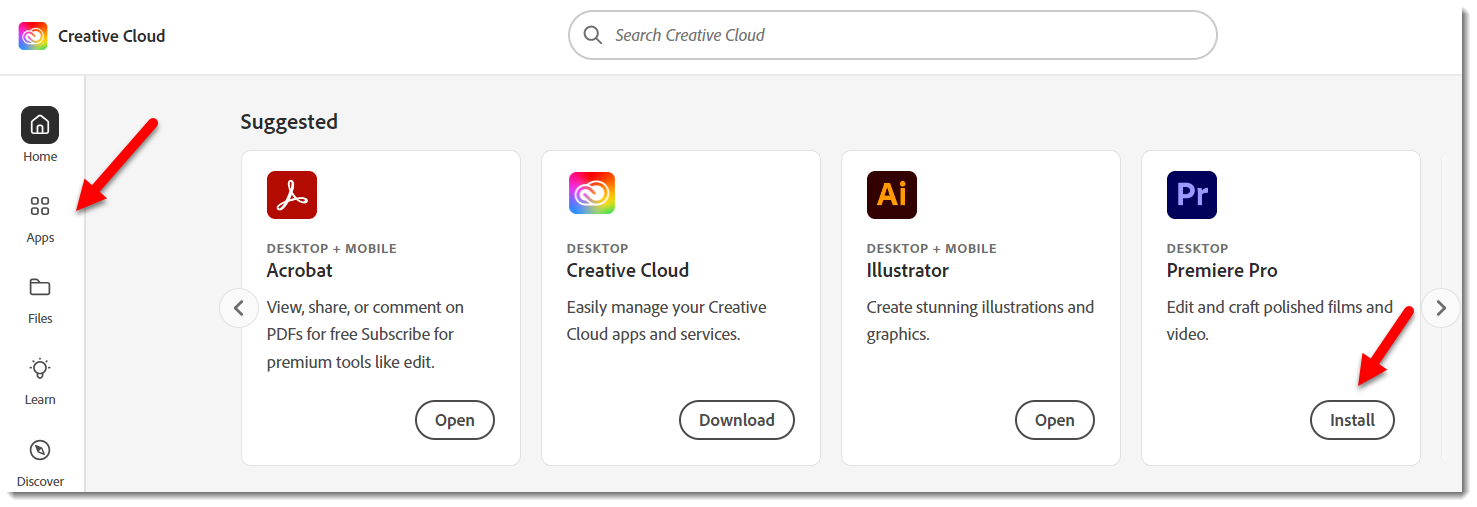Install Premiere Pro
This screenshot has height=507, width=1477.
click(1352, 420)
